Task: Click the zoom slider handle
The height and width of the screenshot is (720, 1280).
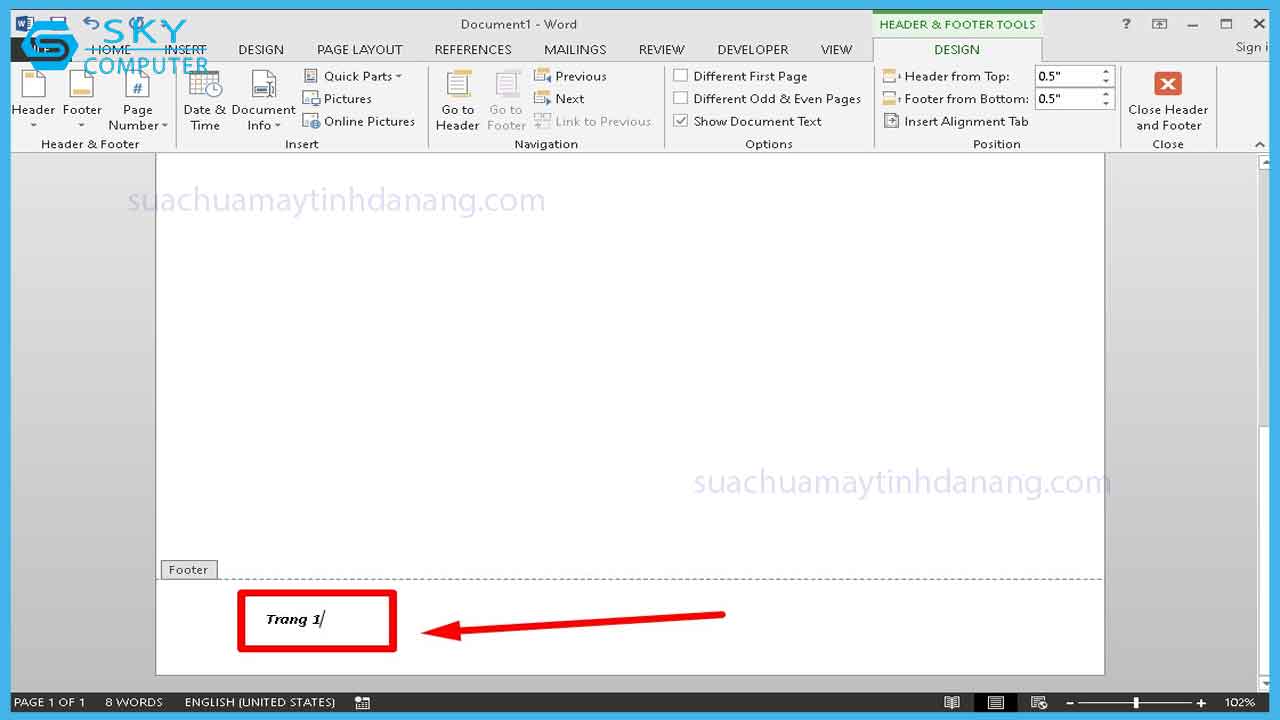Action: [1136, 702]
